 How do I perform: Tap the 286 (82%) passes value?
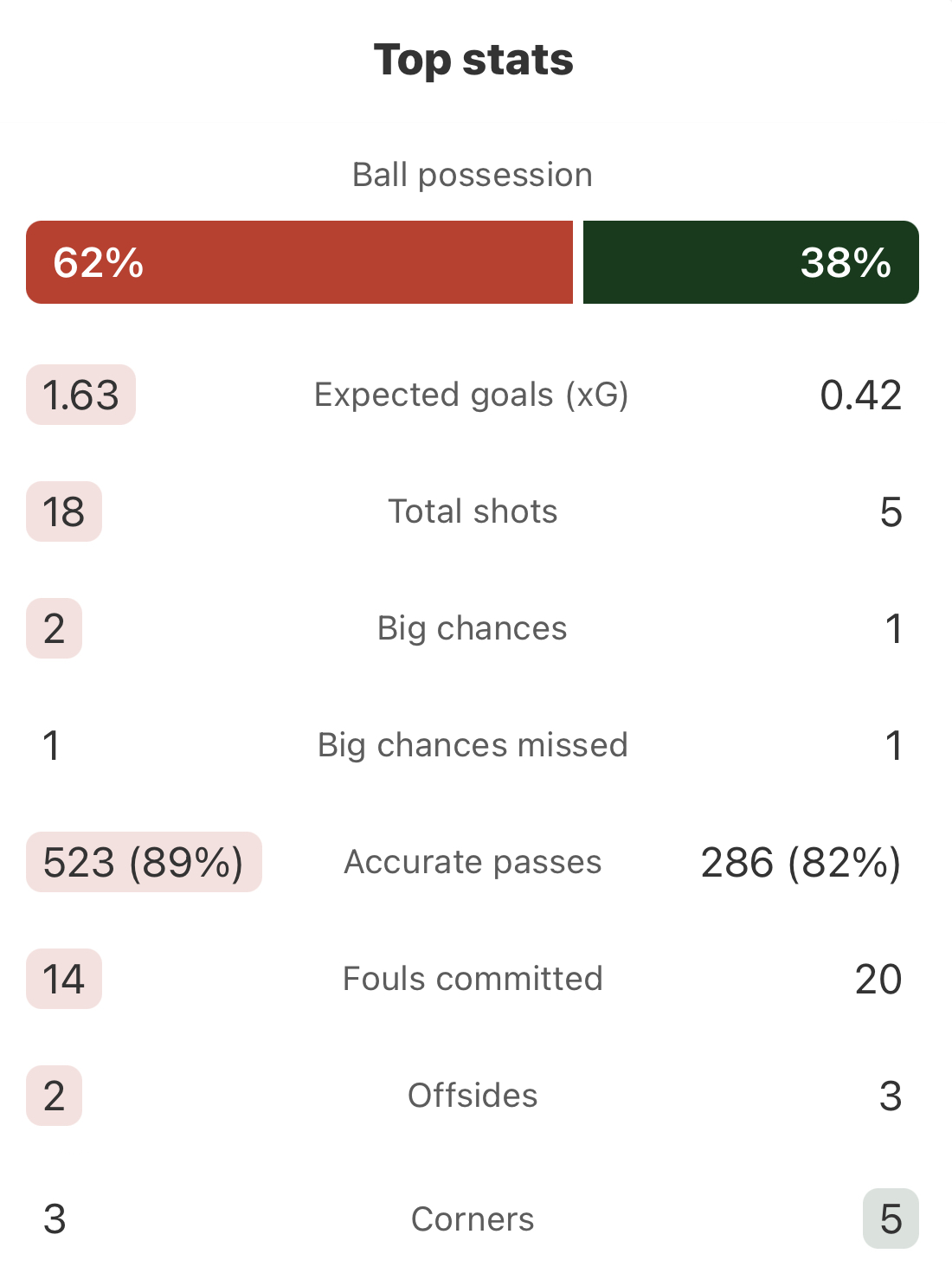801,862
